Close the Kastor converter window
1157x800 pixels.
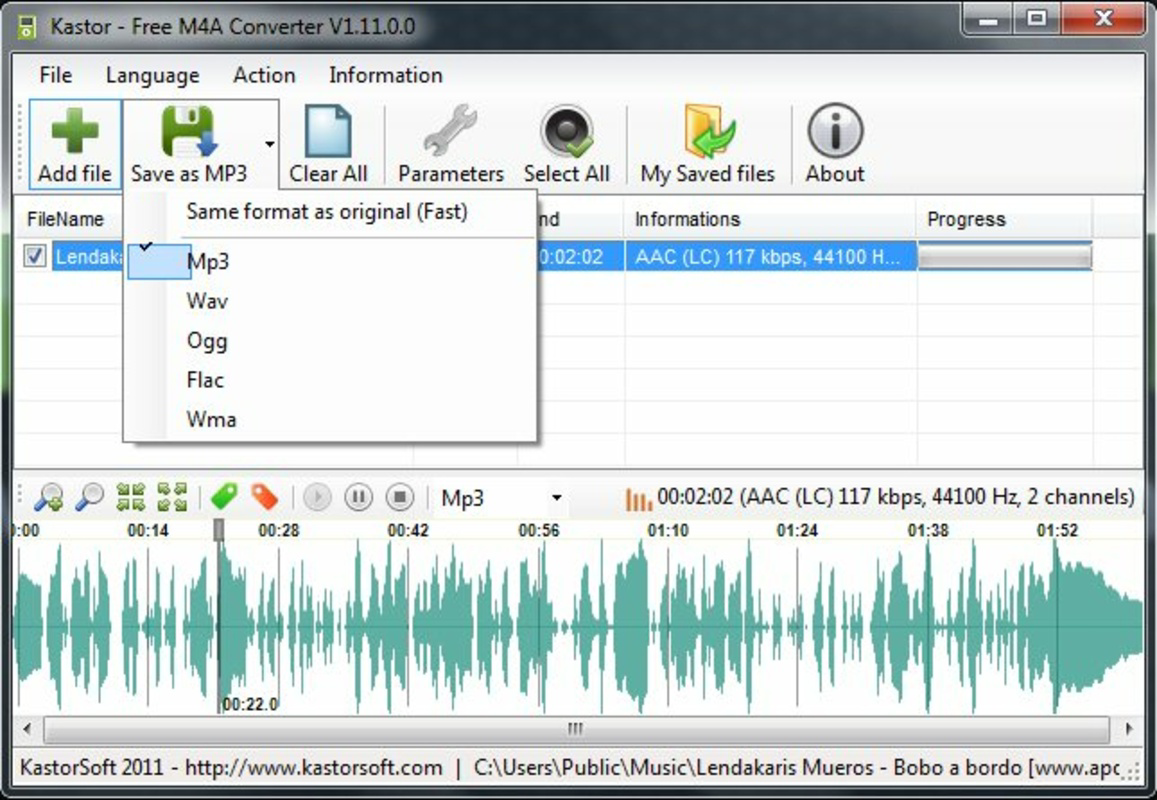[1104, 18]
